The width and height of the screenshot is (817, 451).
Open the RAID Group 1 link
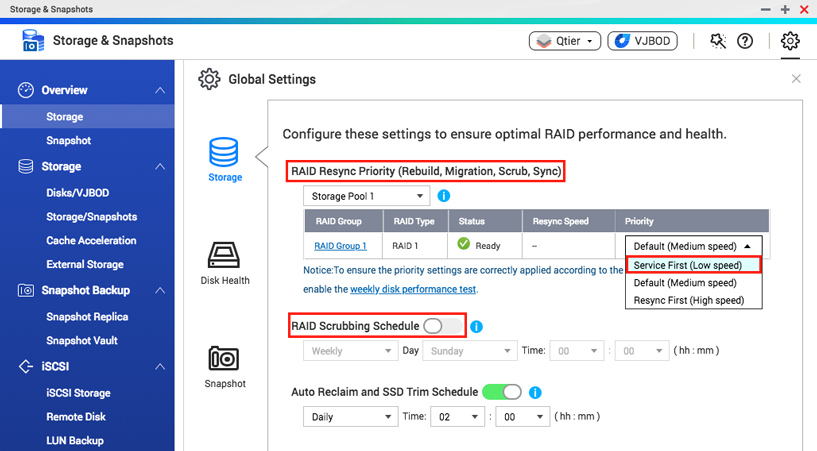(x=340, y=246)
